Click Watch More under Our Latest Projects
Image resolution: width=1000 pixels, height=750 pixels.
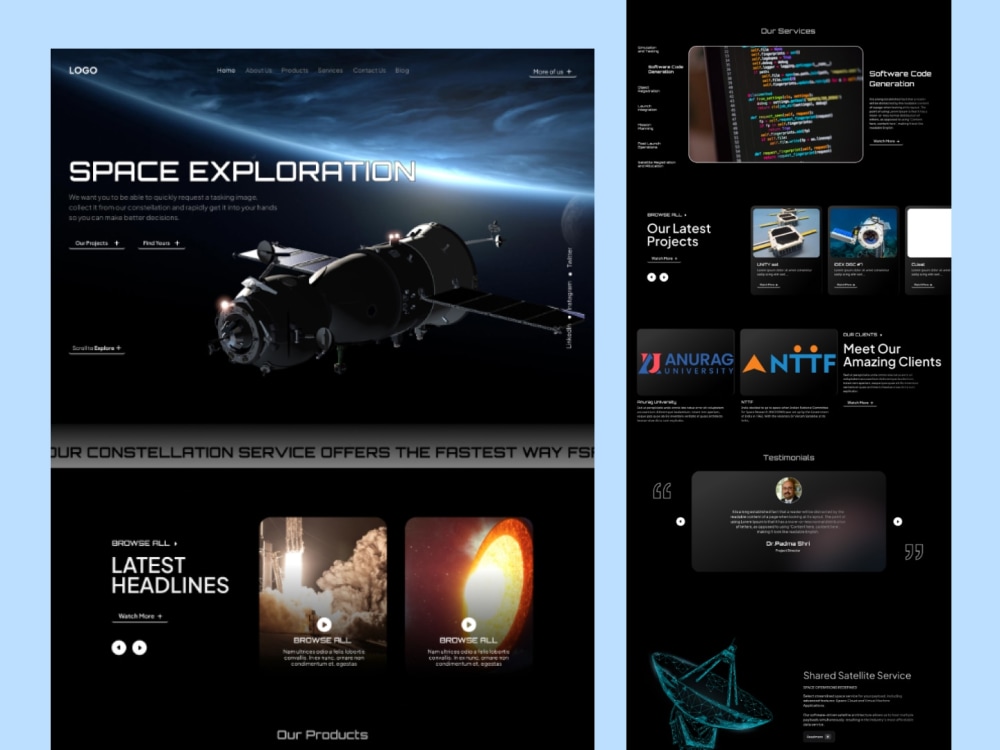(664, 258)
